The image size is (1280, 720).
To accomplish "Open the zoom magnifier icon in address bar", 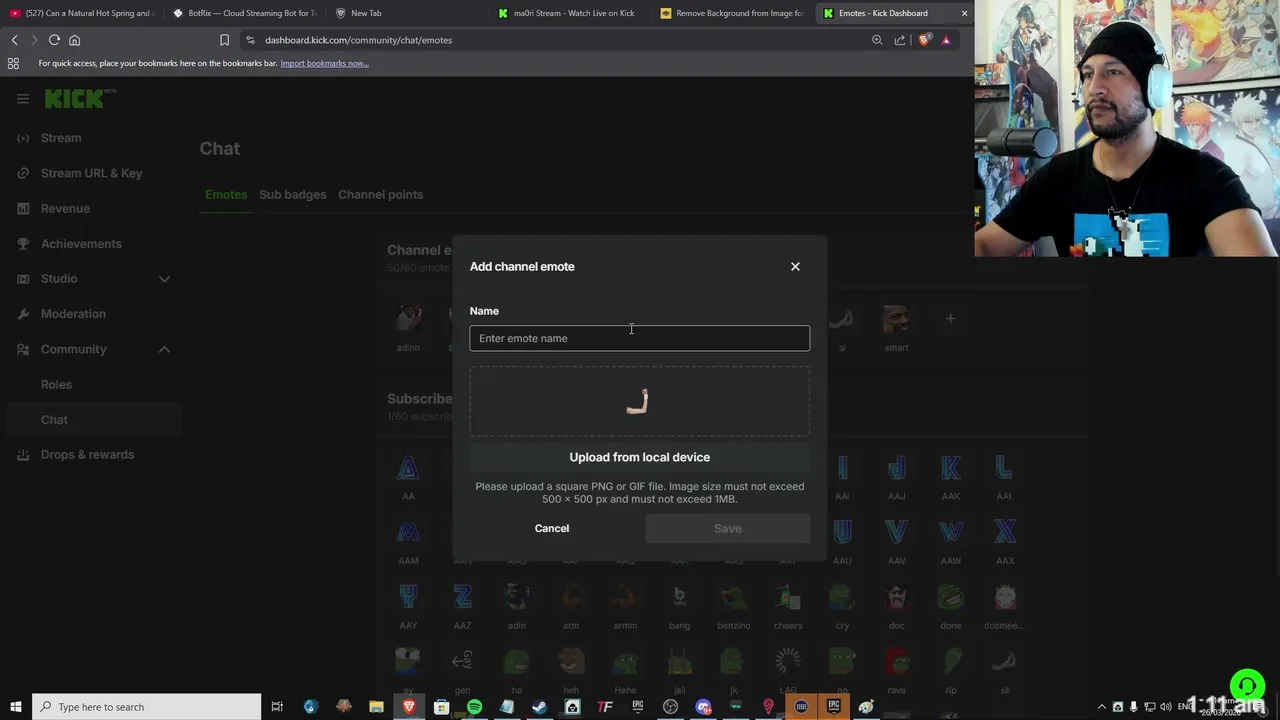I will click(877, 40).
